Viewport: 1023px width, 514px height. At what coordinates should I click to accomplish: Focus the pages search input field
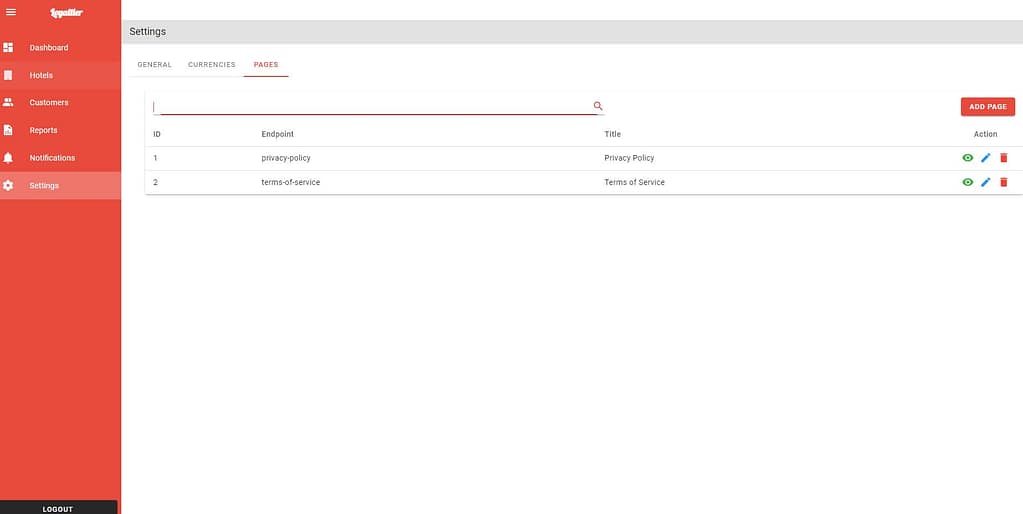coord(370,106)
